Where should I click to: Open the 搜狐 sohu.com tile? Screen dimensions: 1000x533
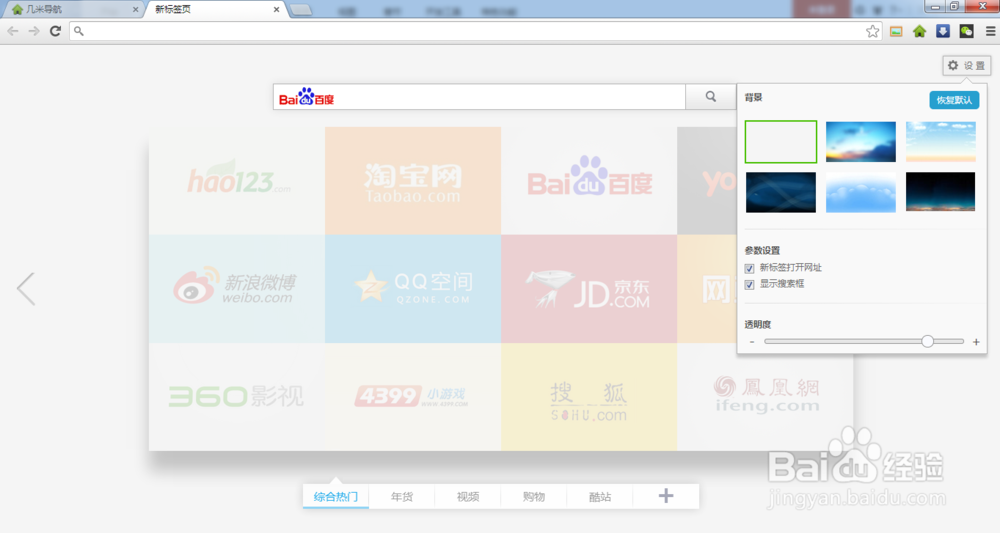pos(589,397)
